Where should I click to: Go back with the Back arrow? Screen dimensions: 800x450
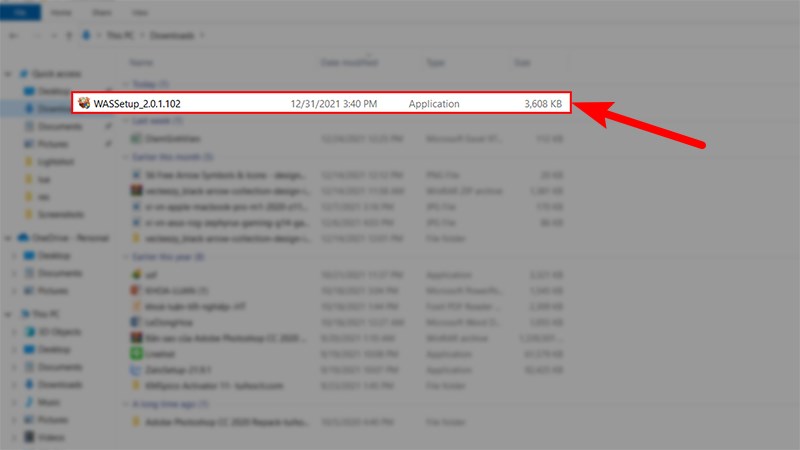point(14,35)
